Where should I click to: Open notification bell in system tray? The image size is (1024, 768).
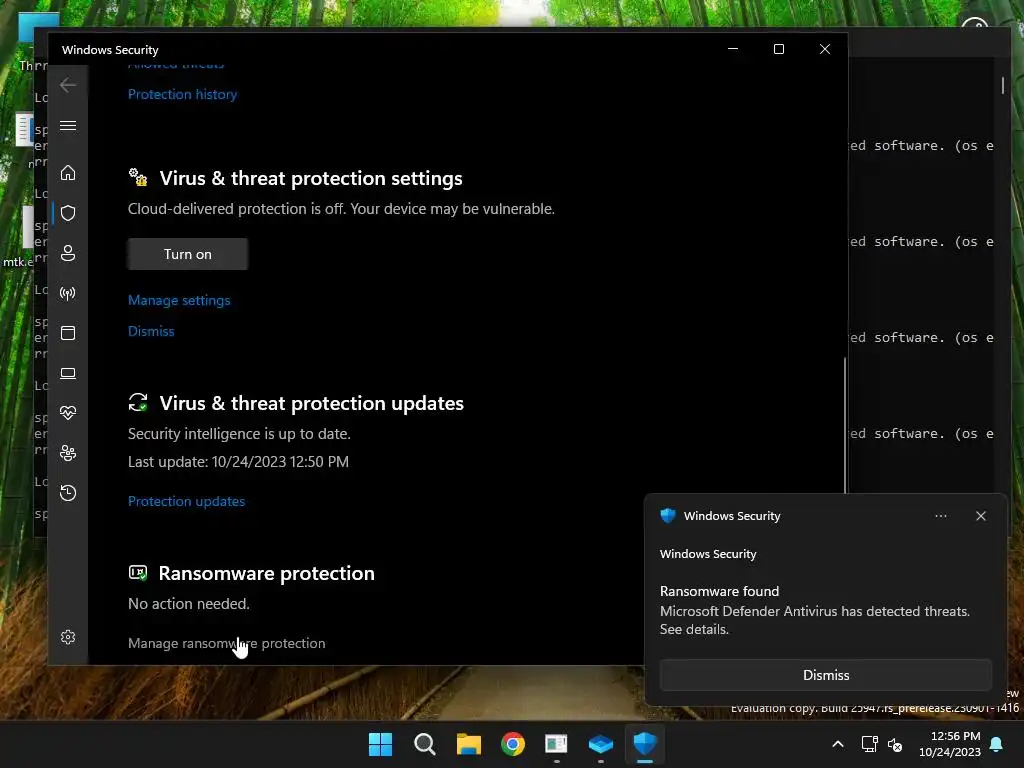pos(997,744)
